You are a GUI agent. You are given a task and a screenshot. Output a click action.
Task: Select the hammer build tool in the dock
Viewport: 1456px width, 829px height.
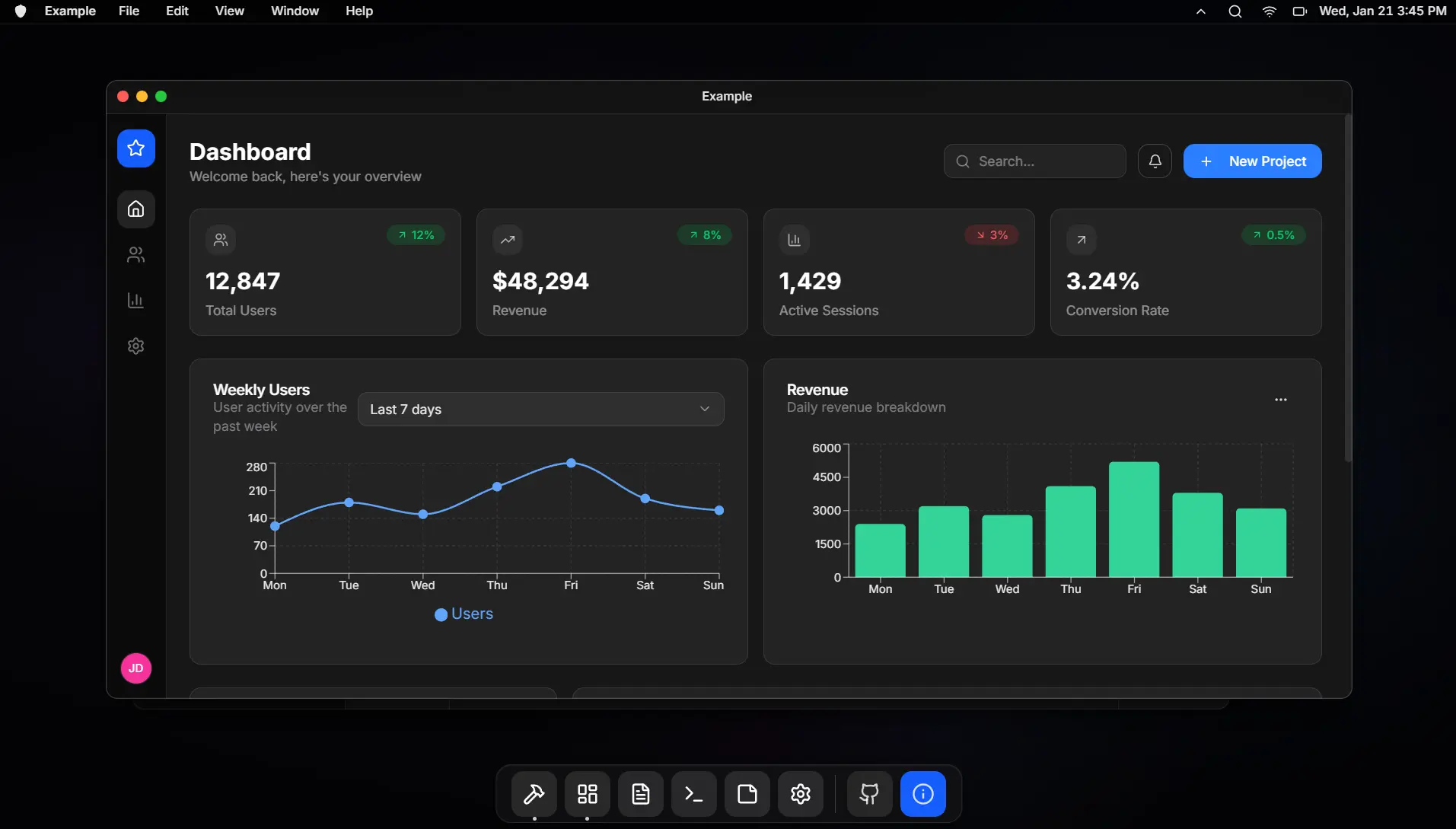coord(534,793)
